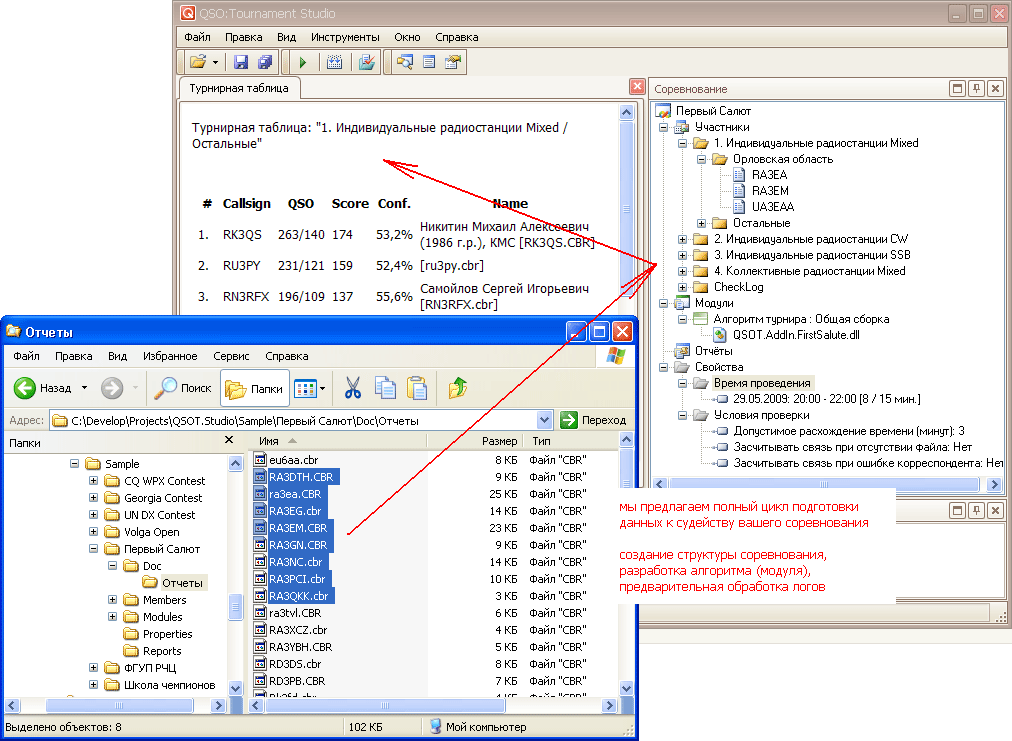Open the Избранное menu in Explorer
The height and width of the screenshot is (741, 1012).
pos(170,356)
